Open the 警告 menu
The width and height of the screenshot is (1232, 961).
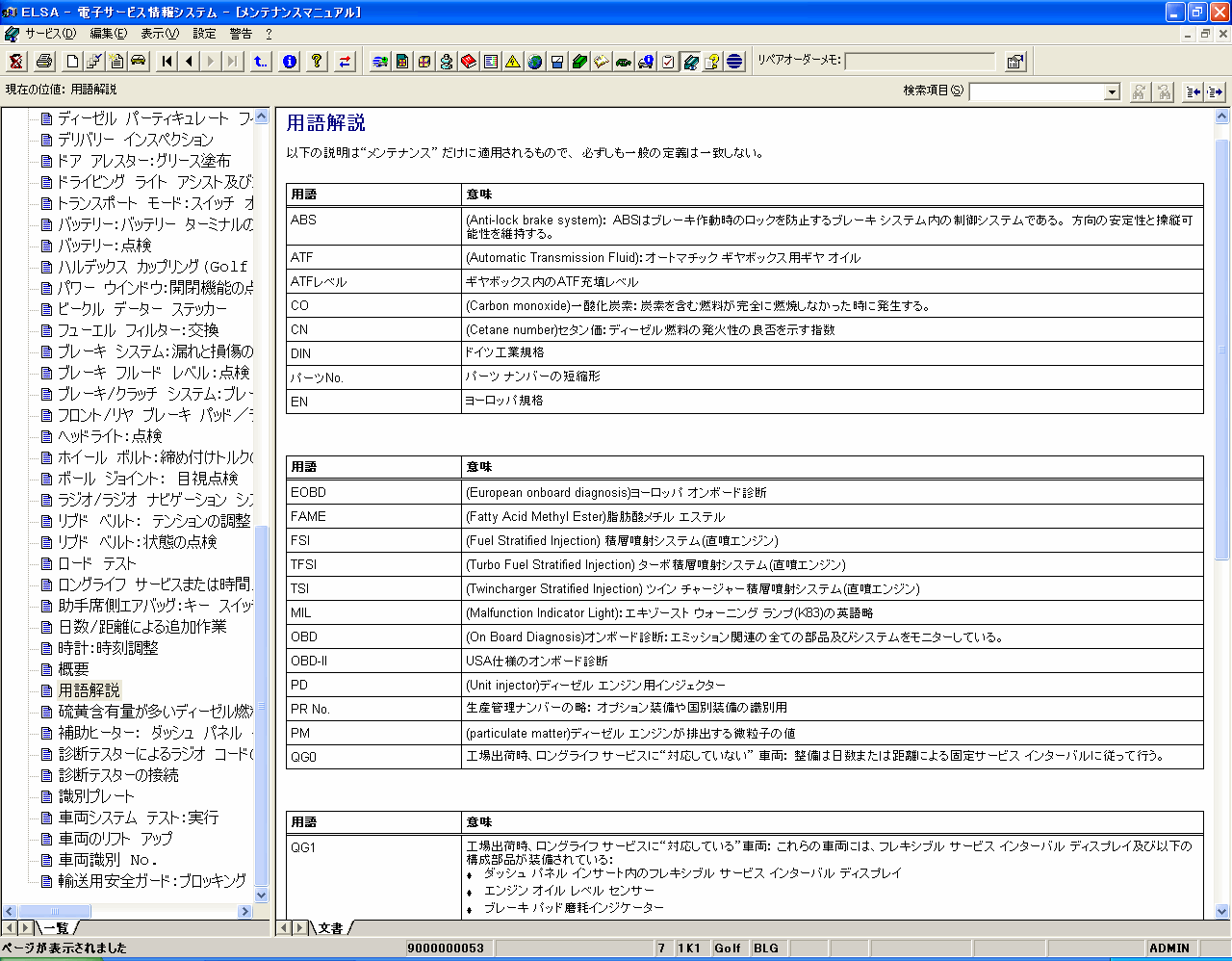(x=241, y=34)
